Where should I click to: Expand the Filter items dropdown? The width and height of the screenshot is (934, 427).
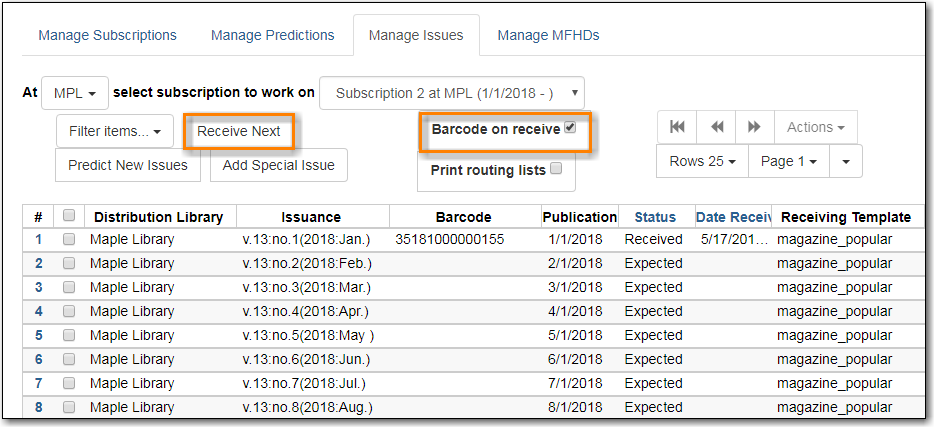click(x=115, y=131)
